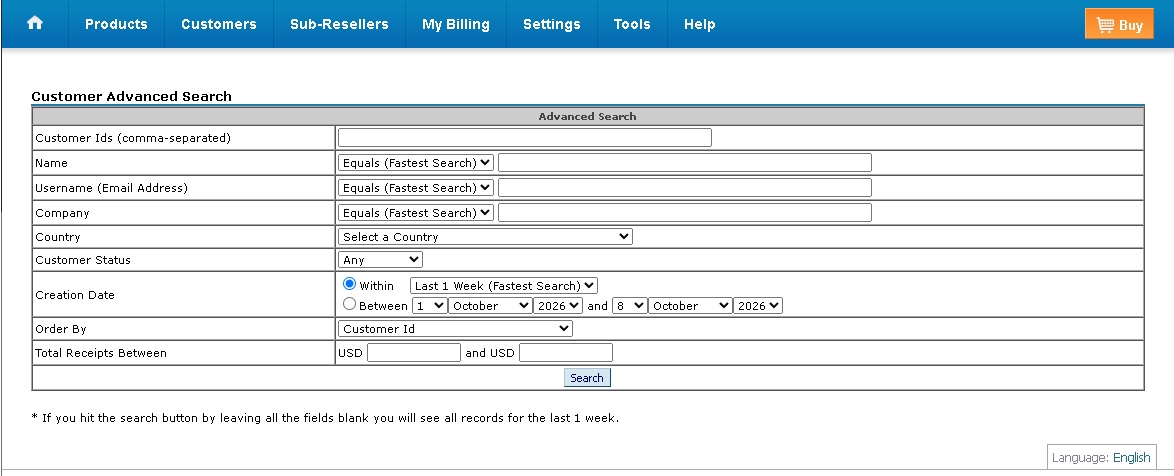Open the Customers menu
This screenshot has width=1174, height=476.
tap(219, 24)
